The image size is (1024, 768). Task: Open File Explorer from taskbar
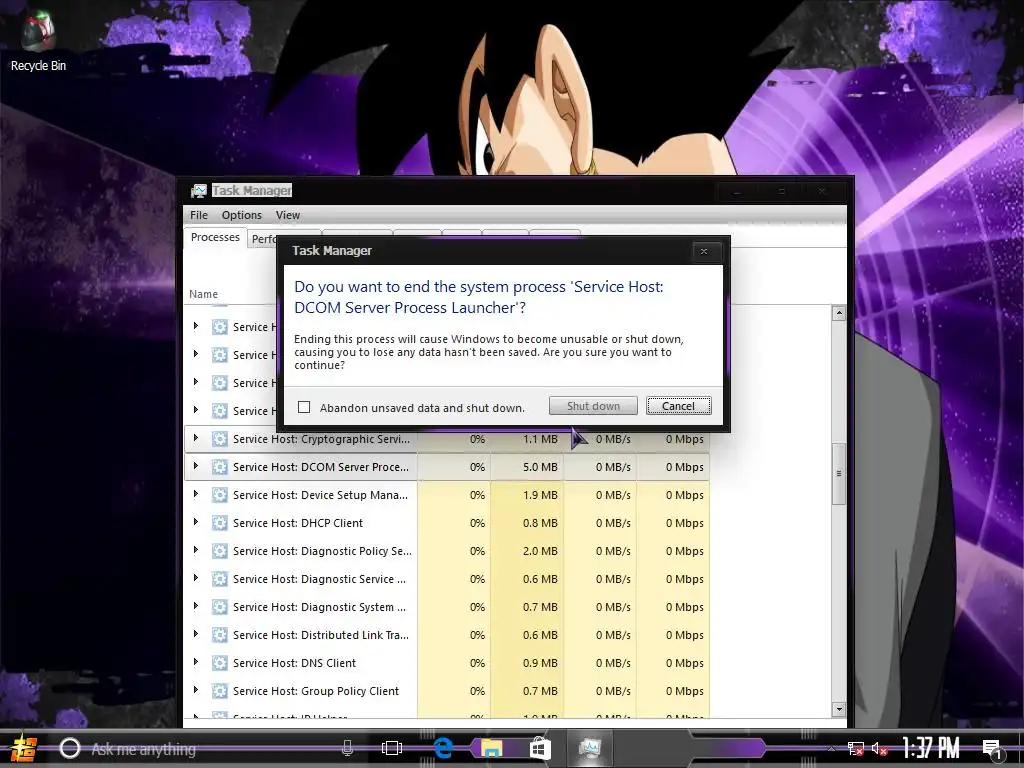[x=492, y=748]
